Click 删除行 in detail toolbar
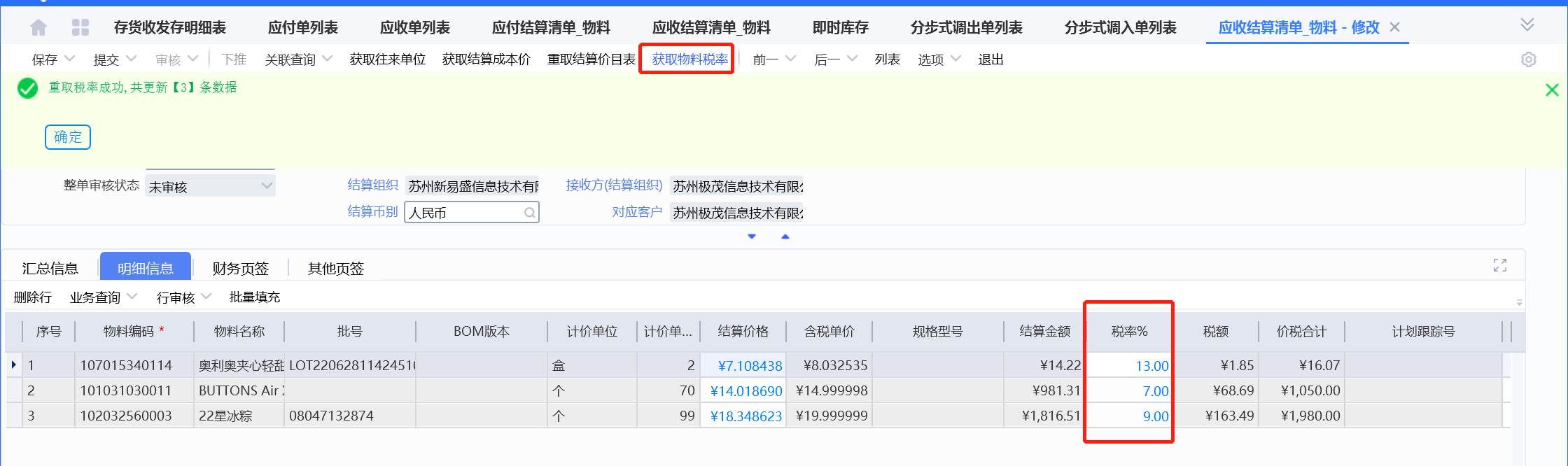The image size is (1568, 466). (33, 297)
